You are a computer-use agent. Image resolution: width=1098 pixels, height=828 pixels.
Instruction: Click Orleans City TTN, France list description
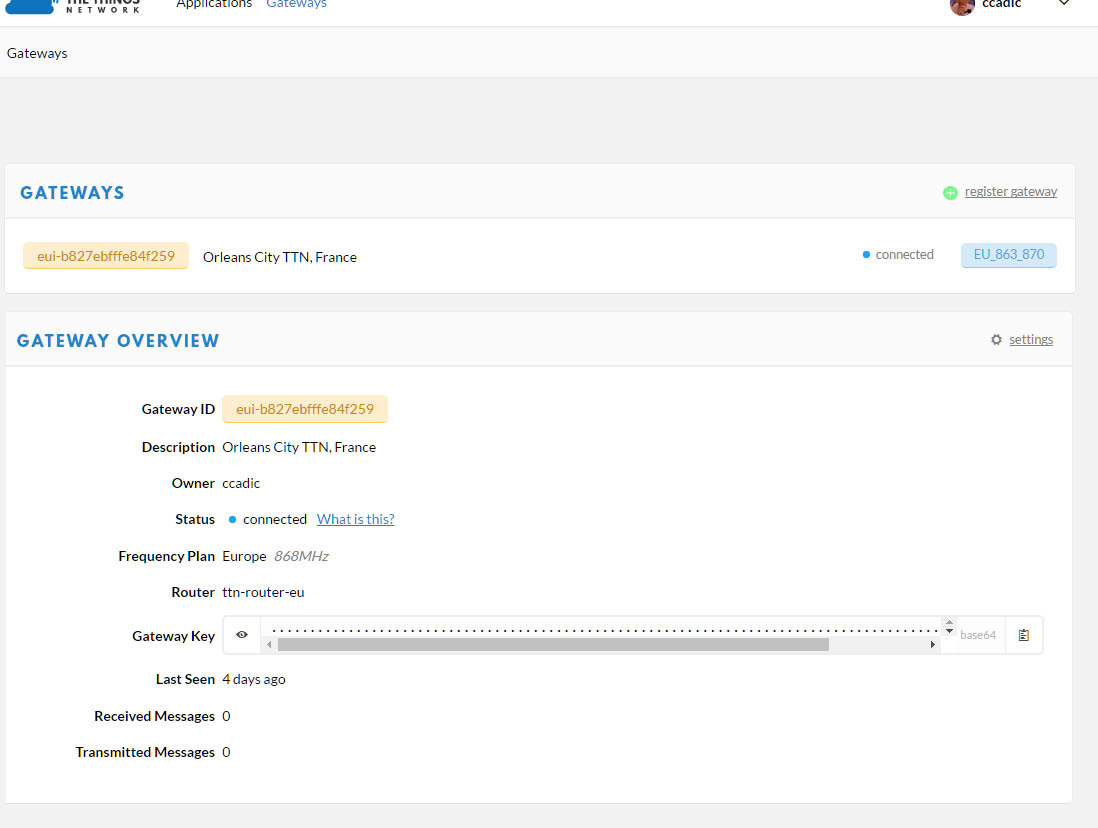[279, 257]
